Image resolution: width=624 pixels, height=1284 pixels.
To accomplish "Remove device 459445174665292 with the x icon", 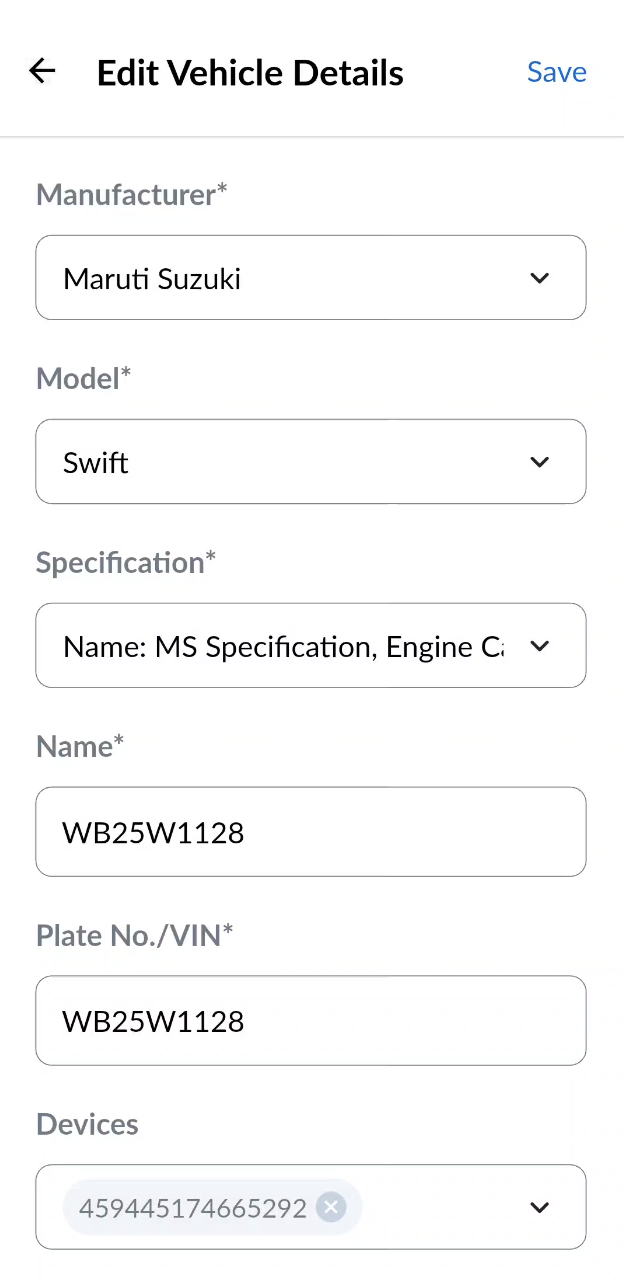I will click(331, 1207).
